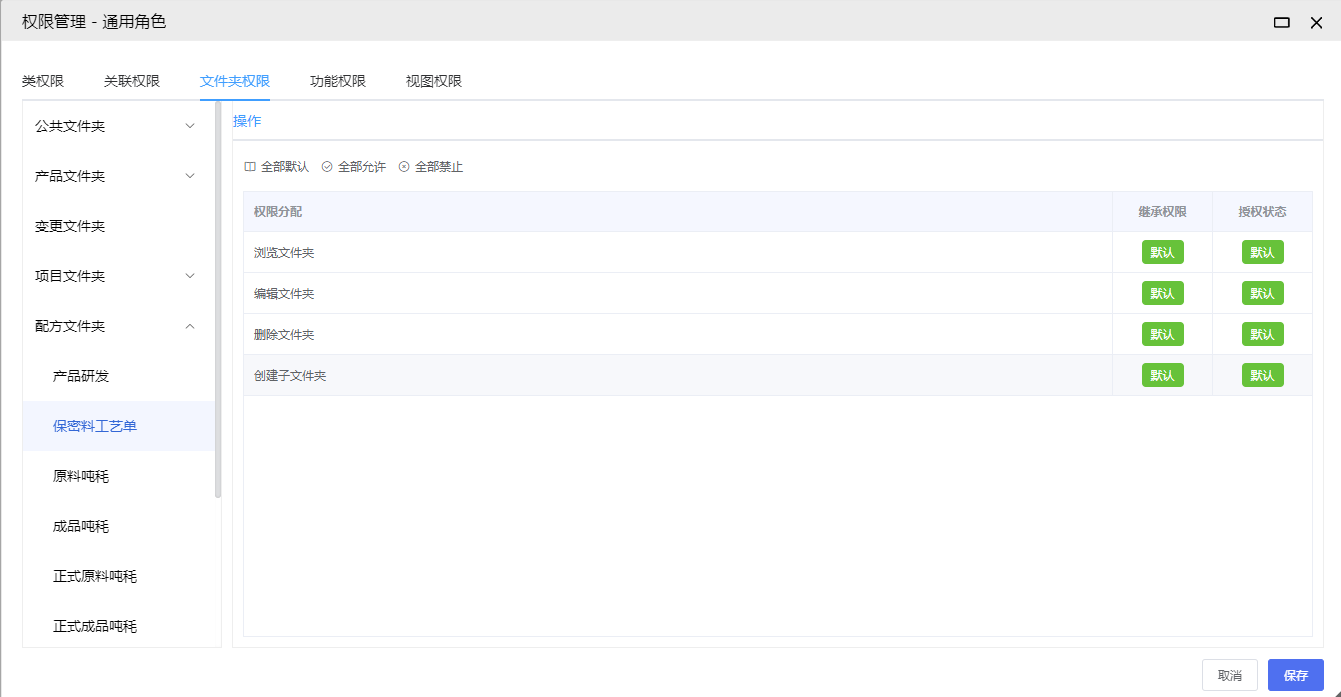Click the 保存 button
The width and height of the screenshot is (1341, 697).
click(1295, 675)
